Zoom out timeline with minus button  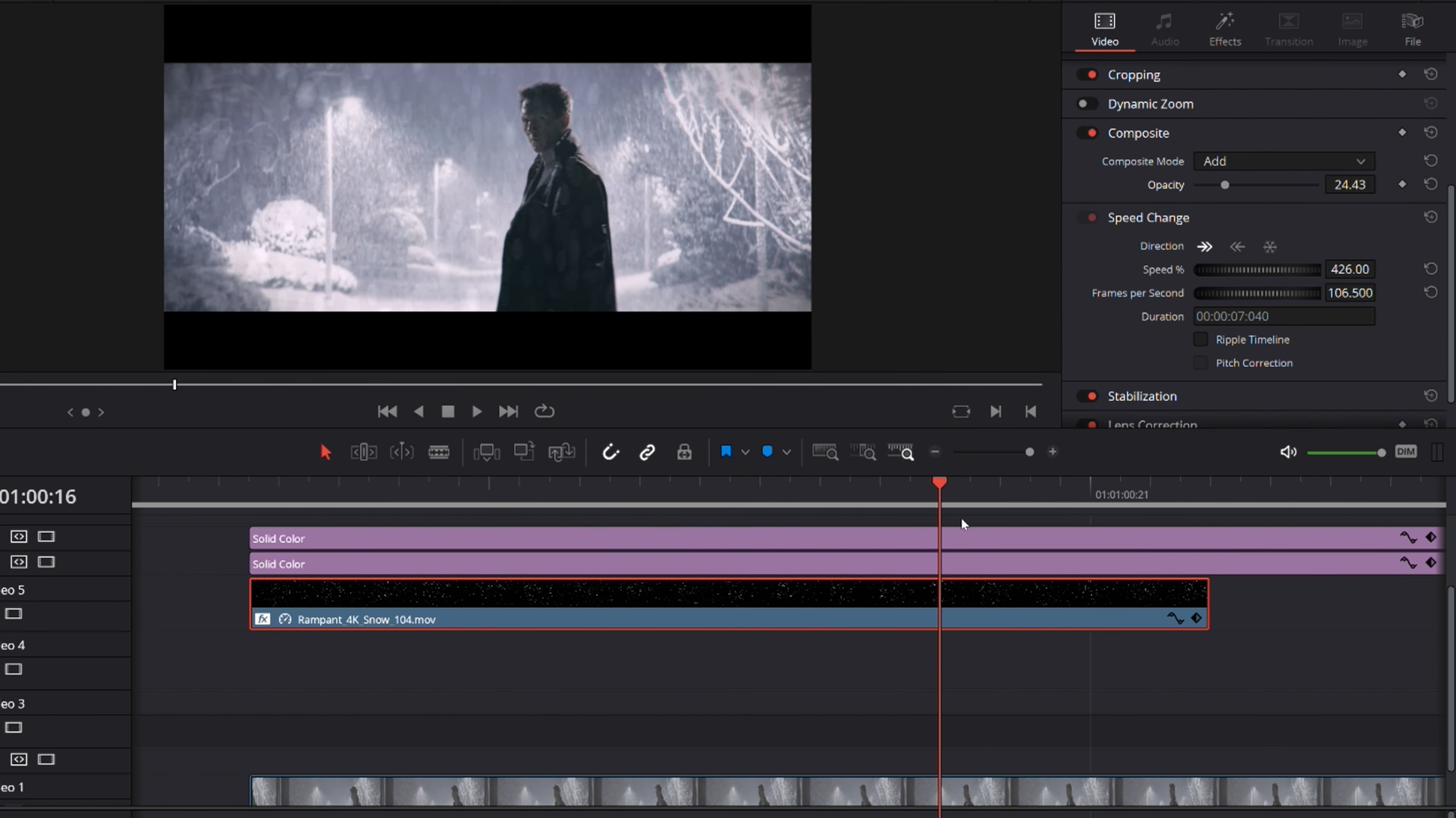coord(935,452)
